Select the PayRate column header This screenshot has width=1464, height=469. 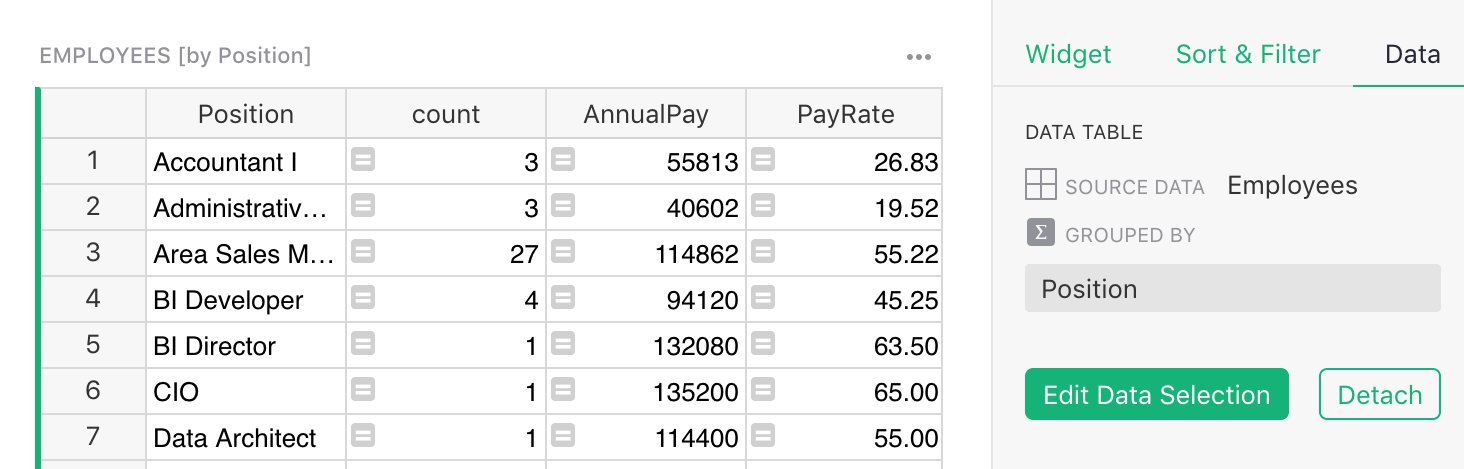click(x=845, y=114)
